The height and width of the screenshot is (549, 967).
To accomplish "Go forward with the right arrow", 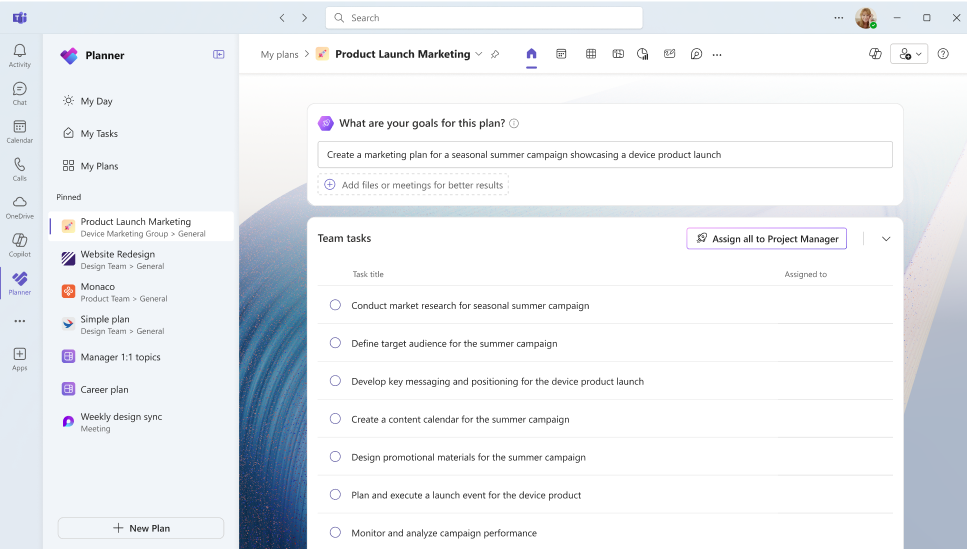I will (x=304, y=18).
